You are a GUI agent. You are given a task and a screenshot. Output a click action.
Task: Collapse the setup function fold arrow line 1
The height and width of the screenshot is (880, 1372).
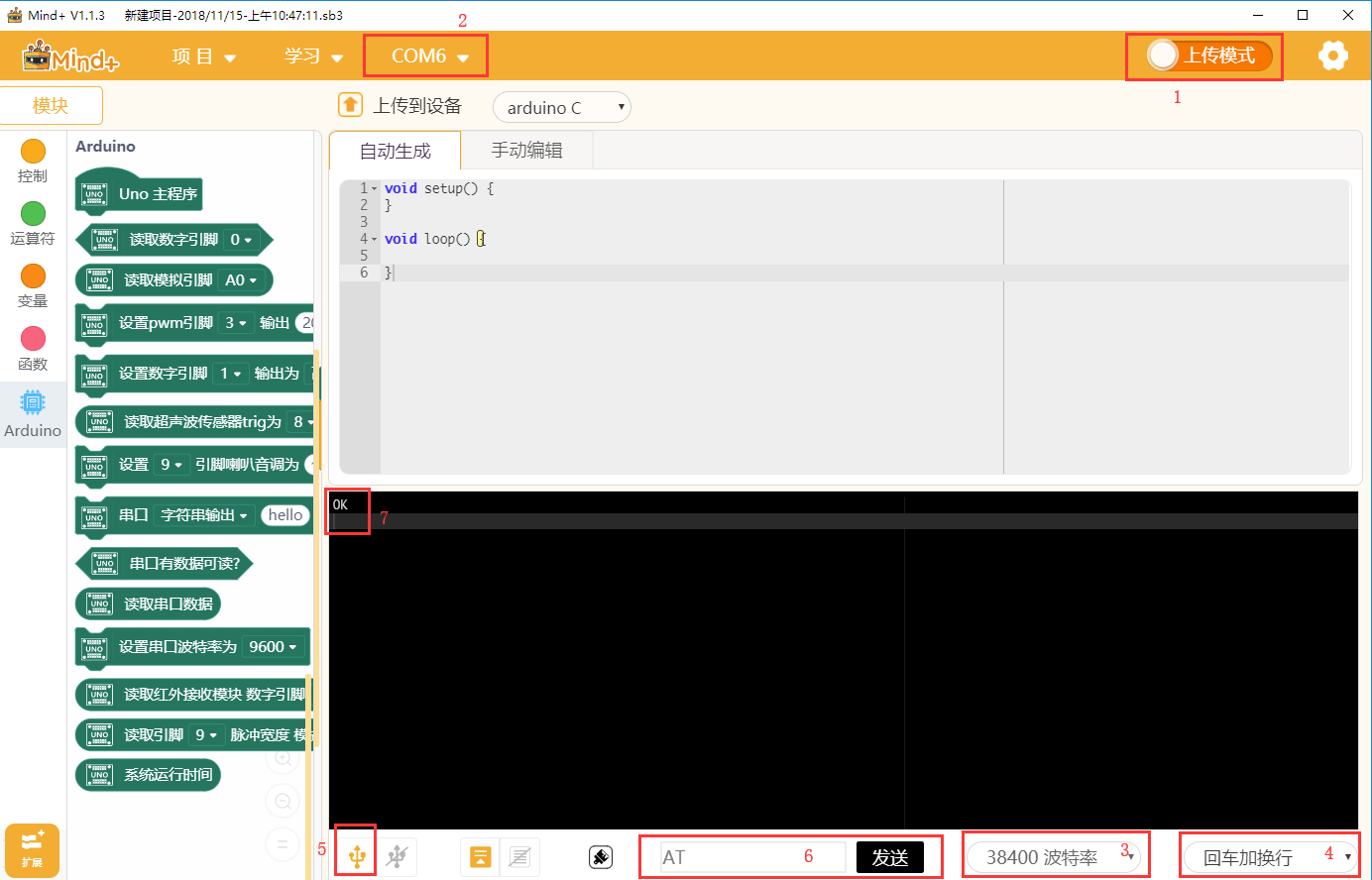(375, 188)
